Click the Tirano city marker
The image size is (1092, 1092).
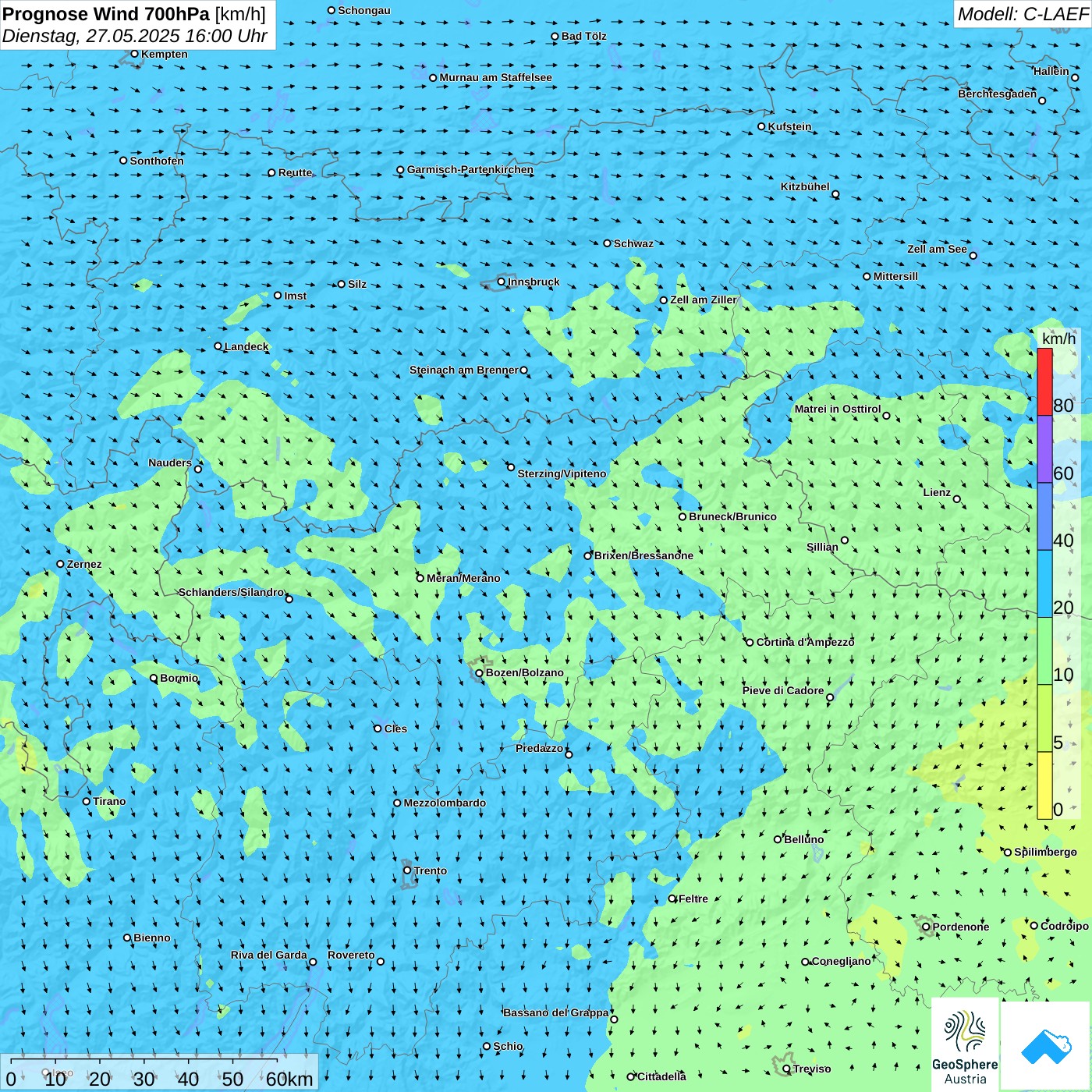[x=87, y=801]
